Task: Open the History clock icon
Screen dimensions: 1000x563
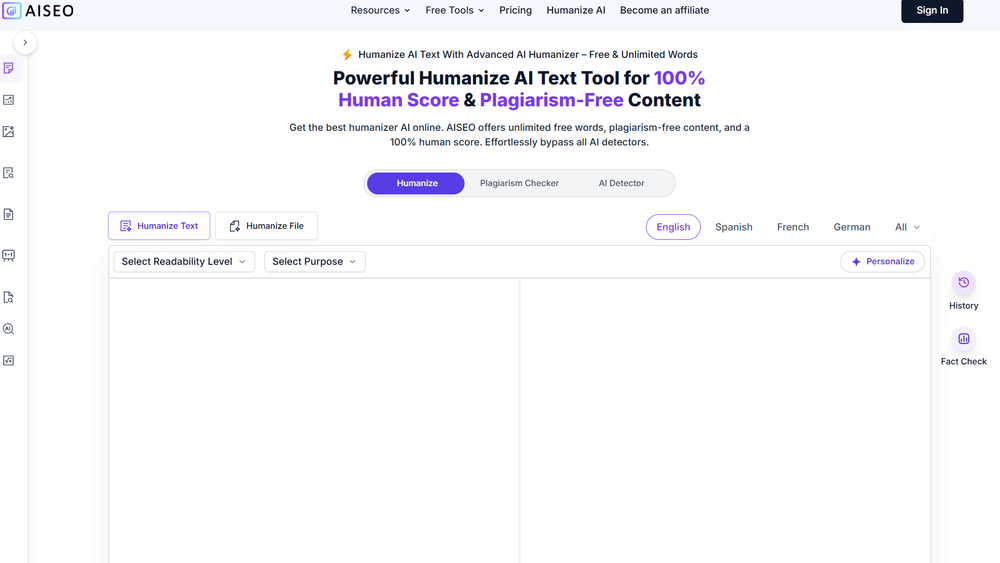Action: pos(964,282)
